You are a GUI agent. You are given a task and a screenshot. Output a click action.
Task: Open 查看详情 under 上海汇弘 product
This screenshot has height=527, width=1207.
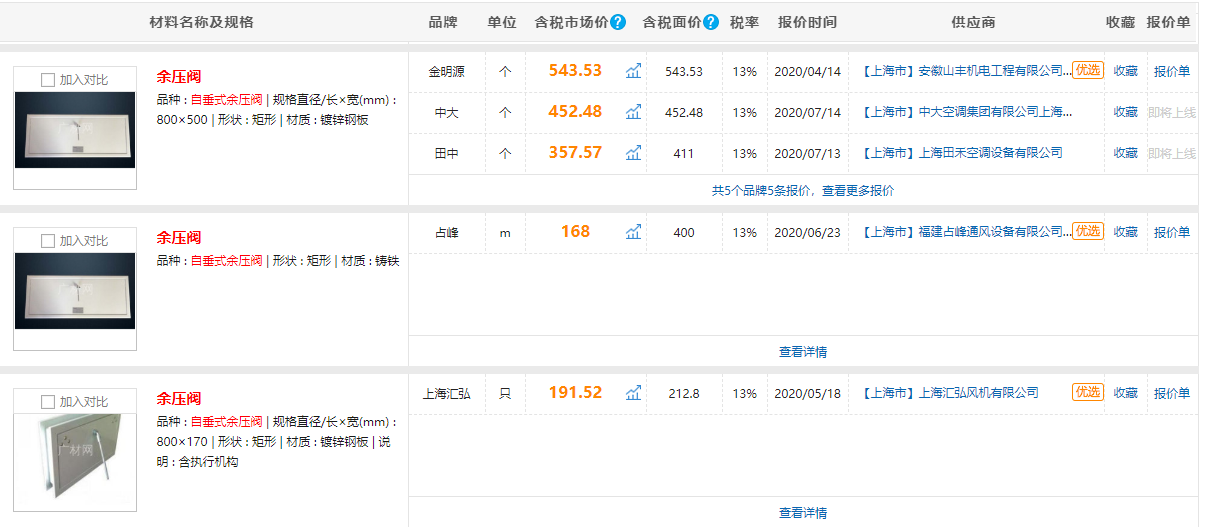coord(803,513)
